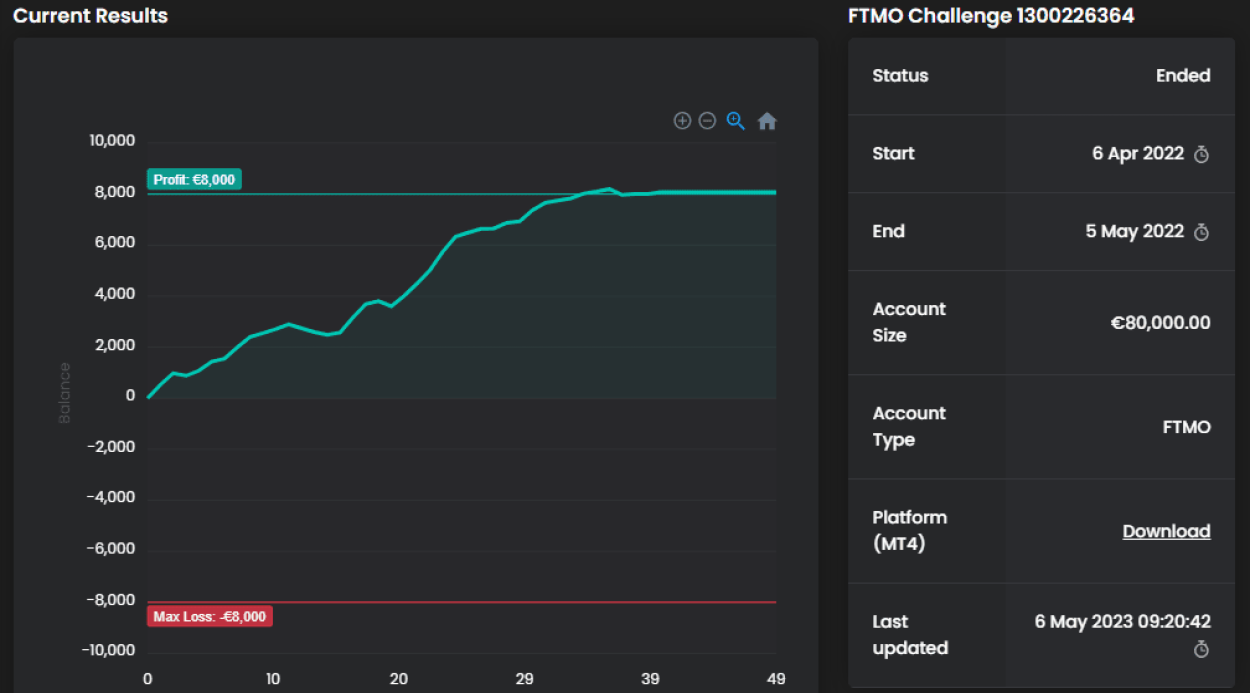Click the Platform (MT4) row label
Screen dimensions: 1250x693
point(909,531)
